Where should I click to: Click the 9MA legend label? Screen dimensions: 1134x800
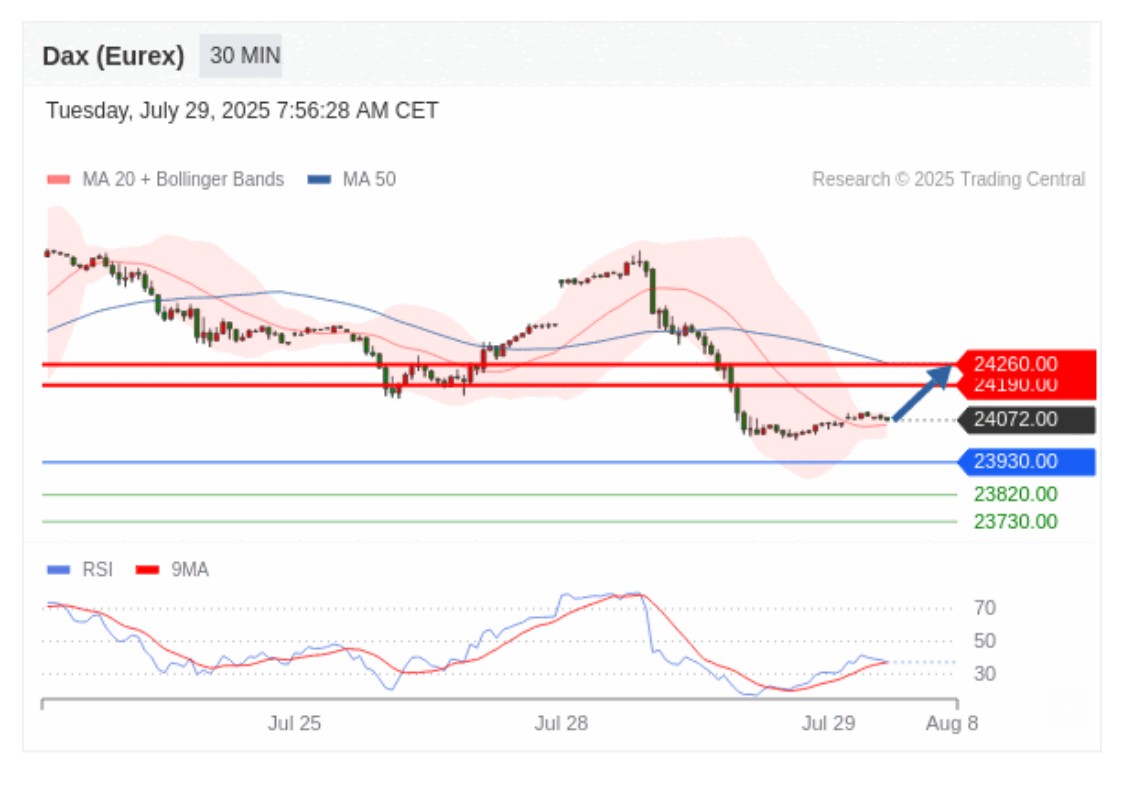tap(190, 570)
